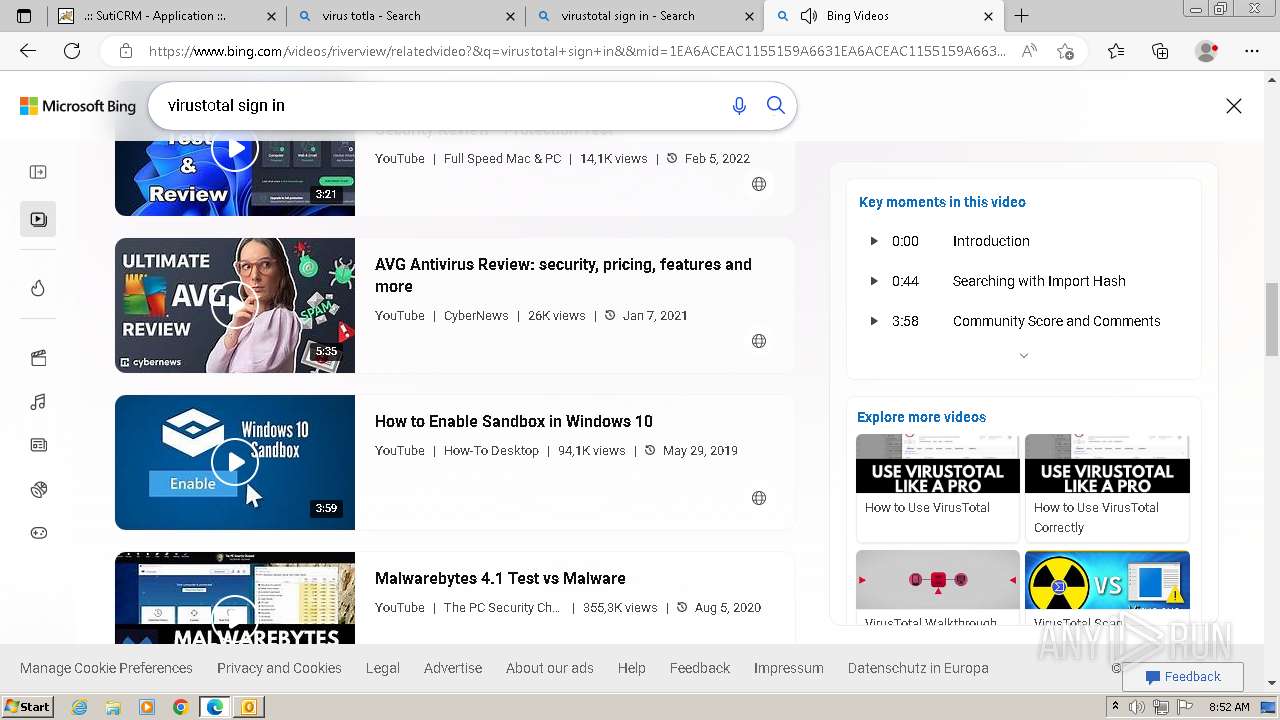Open 'How to Use VirusTotal' related video
Image resolution: width=1280 pixels, height=720 pixels.
(x=938, y=487)
